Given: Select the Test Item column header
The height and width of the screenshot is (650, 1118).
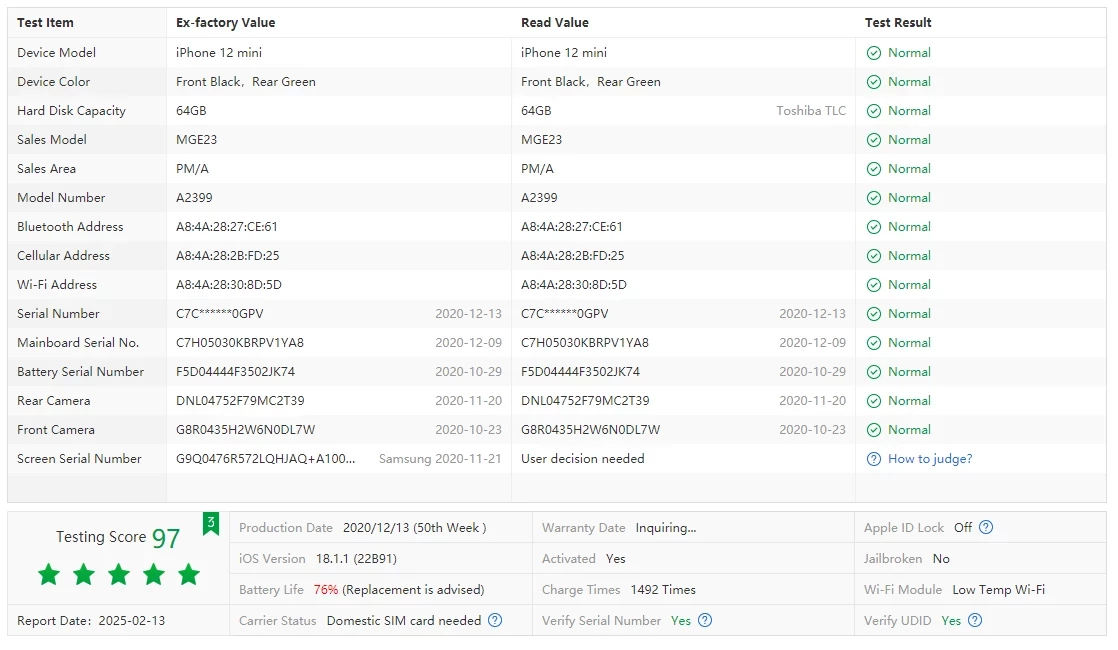Looking at the screenshot, I should (45, 23).
